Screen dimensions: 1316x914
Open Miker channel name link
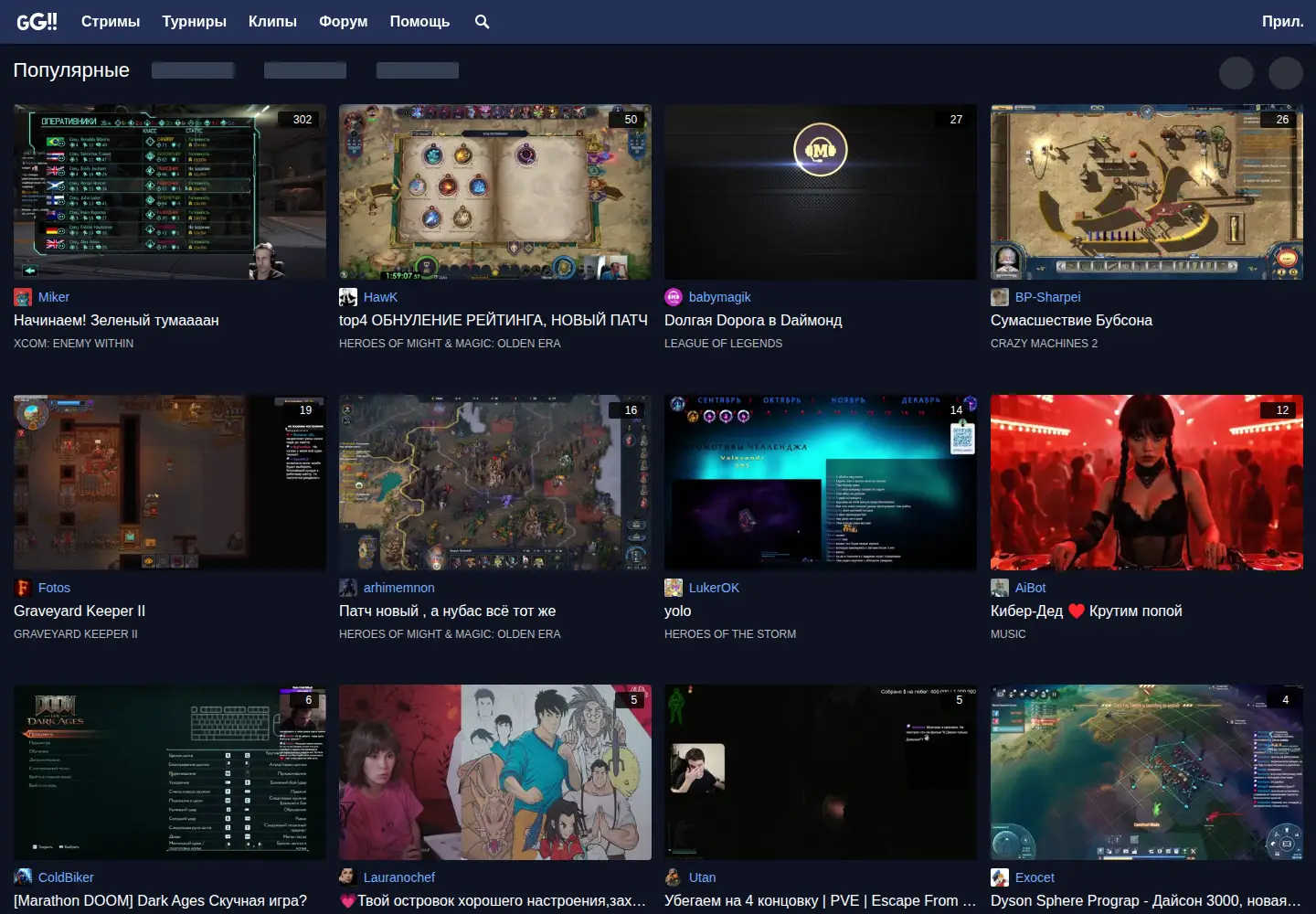coord(54,297)
